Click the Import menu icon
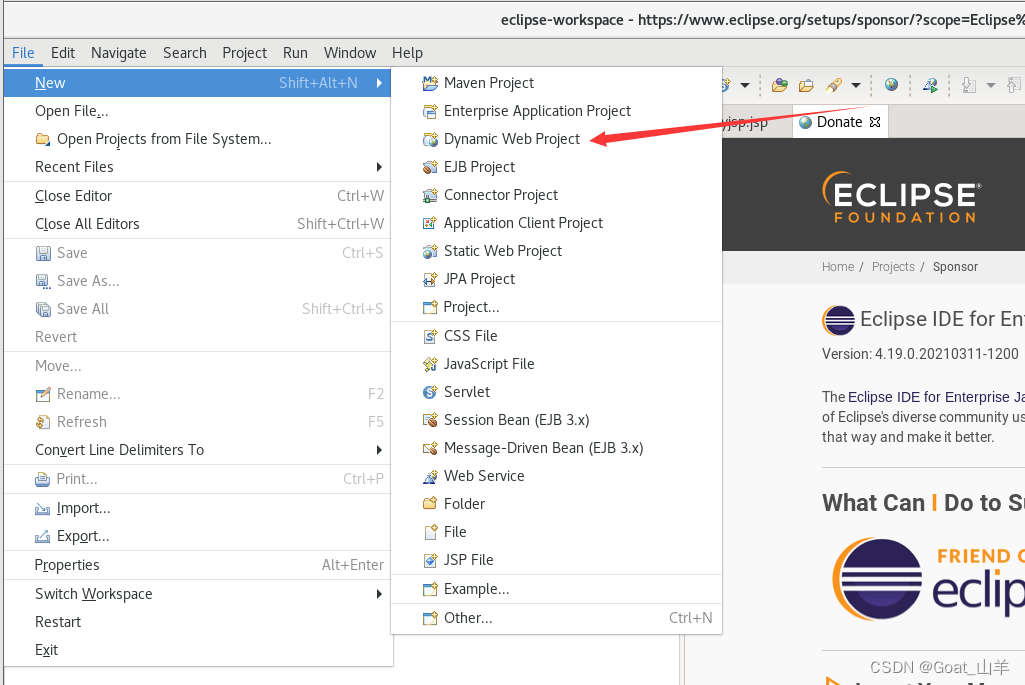This screenshot has height=685, width=1025. click(x=42, y=509)
